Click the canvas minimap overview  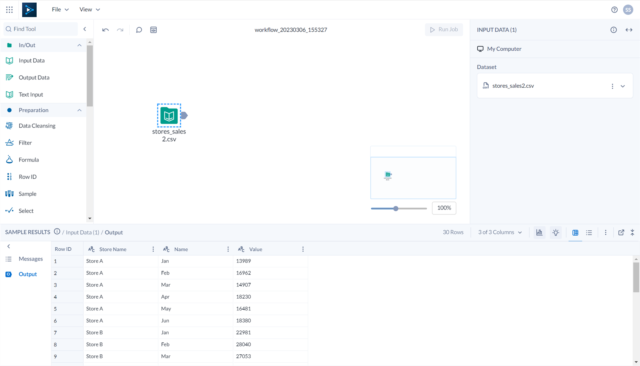[x=413, y=177]
